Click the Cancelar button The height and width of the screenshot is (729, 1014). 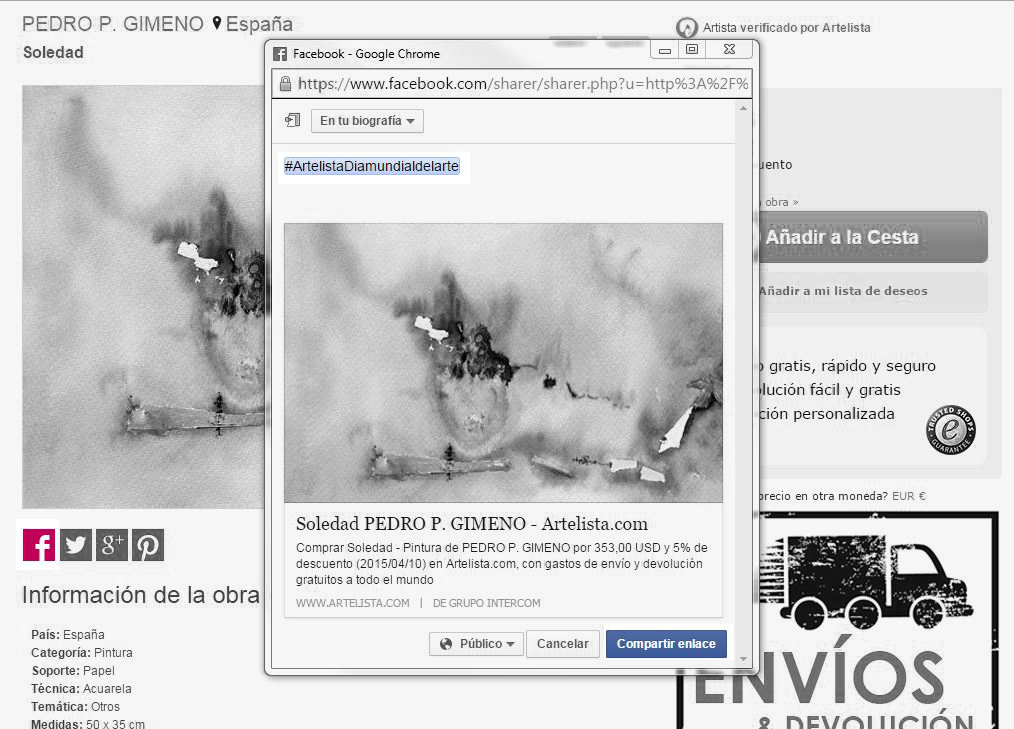[x=563, y=644]
